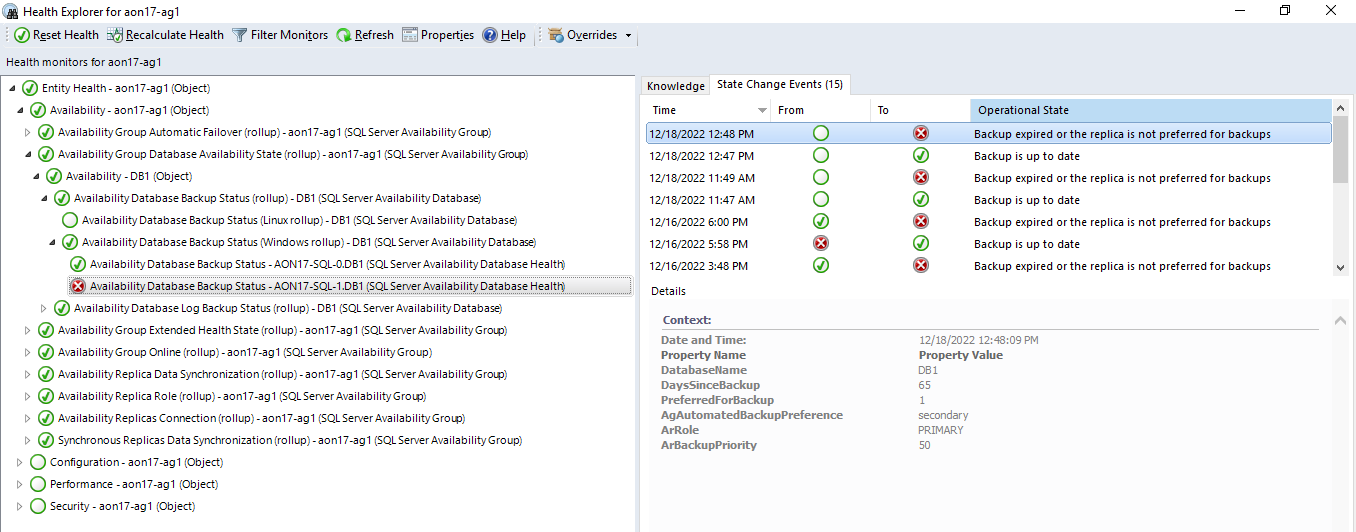Click empty state icon of Configuration node
Screen dimensions: 1356x532
38,462
